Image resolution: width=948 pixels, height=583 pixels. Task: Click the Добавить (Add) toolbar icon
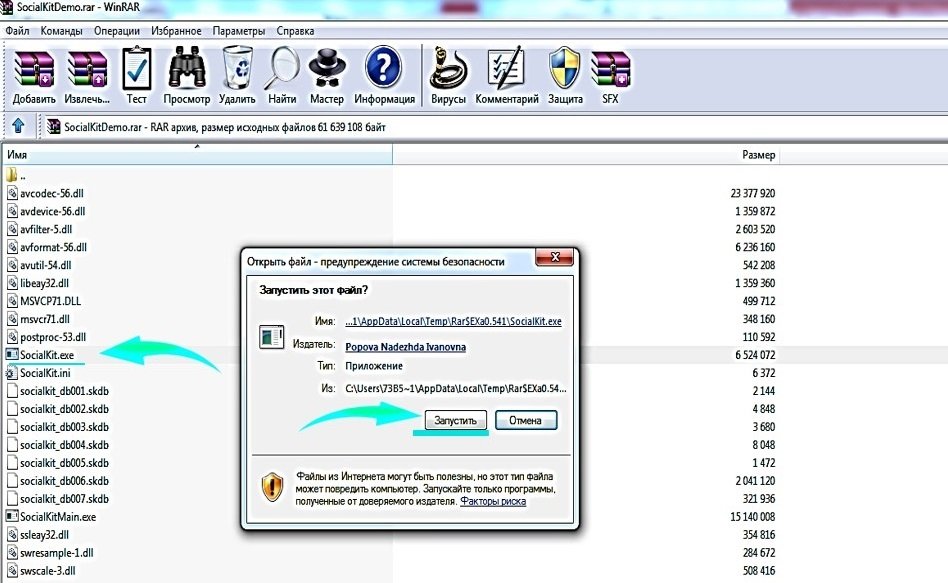[34, 69]
